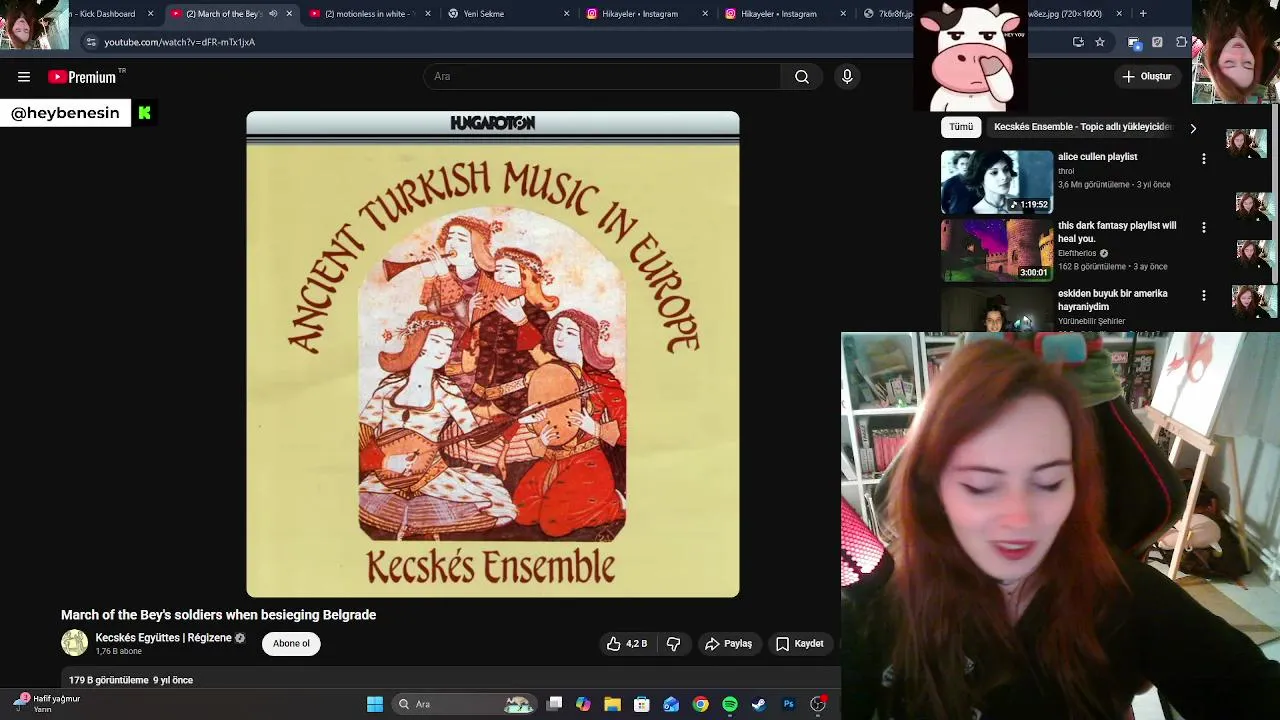Viewport: 1280px width, 720px height.
Task: Switch to the 'Kick Dashboard' tab
Action: (x=106, y=14)
